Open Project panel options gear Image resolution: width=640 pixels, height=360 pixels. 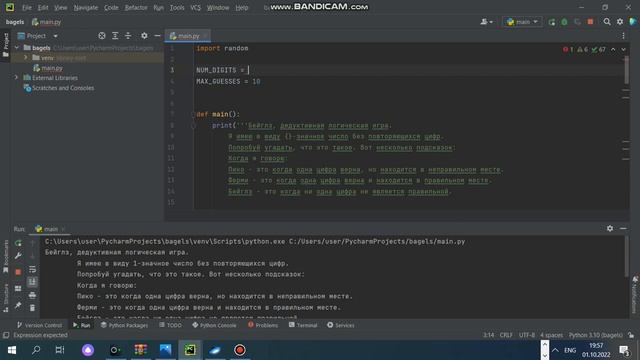pyautogui.click(x=144, y=36)
